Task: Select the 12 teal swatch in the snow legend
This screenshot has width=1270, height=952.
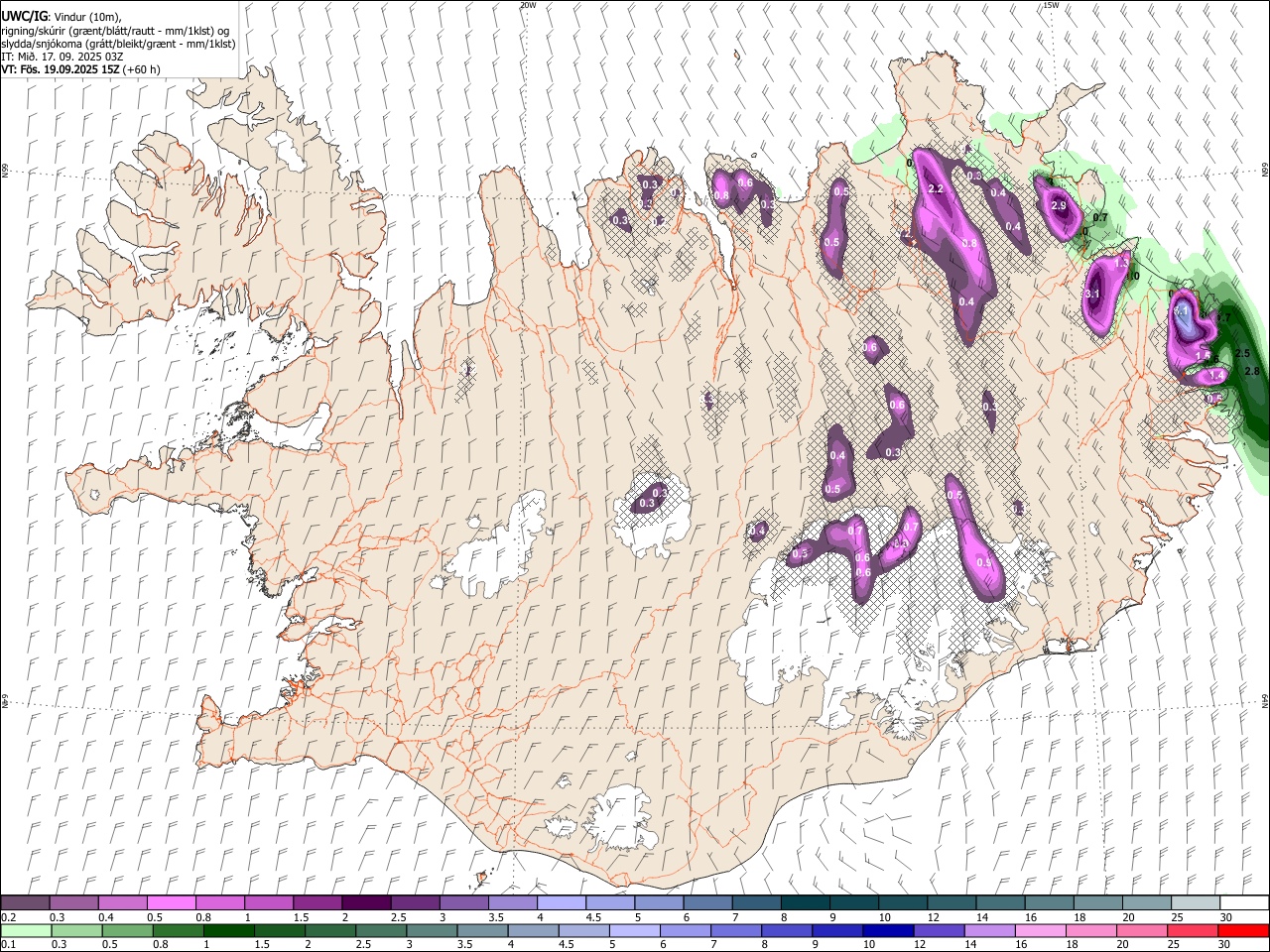Action: [952, 902]
